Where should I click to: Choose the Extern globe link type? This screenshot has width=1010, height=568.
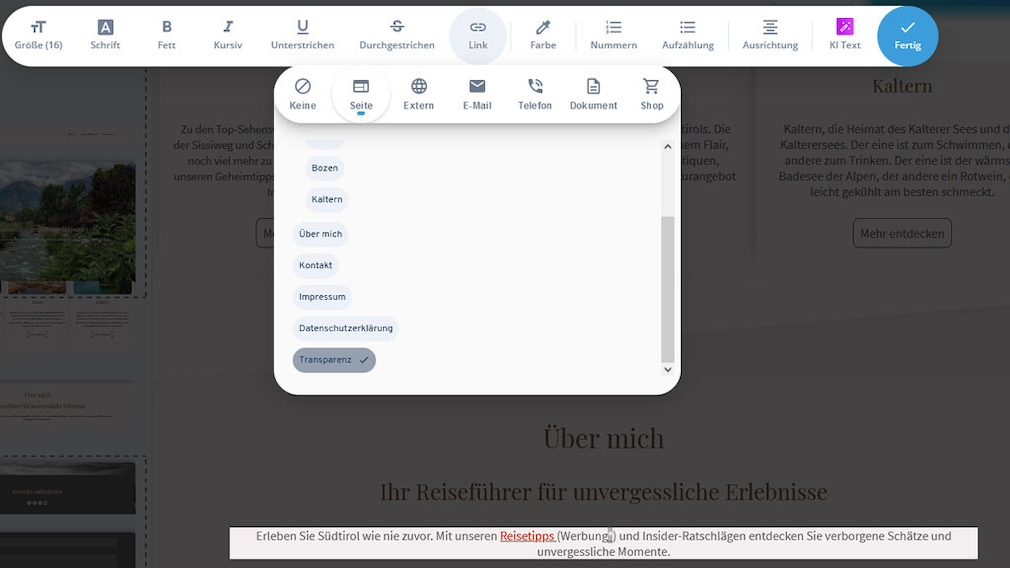tap(418, 94)
